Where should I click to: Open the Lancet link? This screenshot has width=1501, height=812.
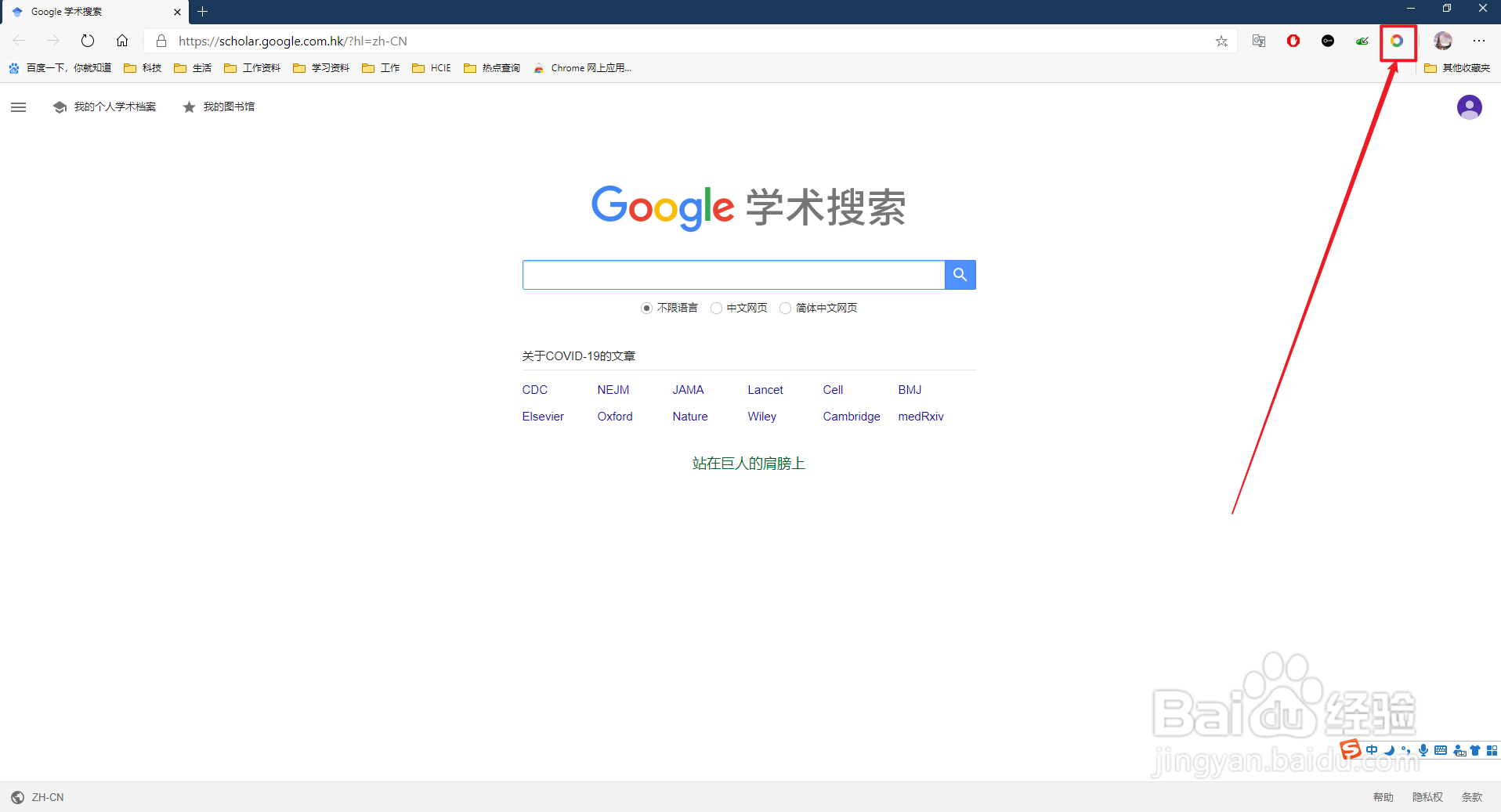point(765,390)
